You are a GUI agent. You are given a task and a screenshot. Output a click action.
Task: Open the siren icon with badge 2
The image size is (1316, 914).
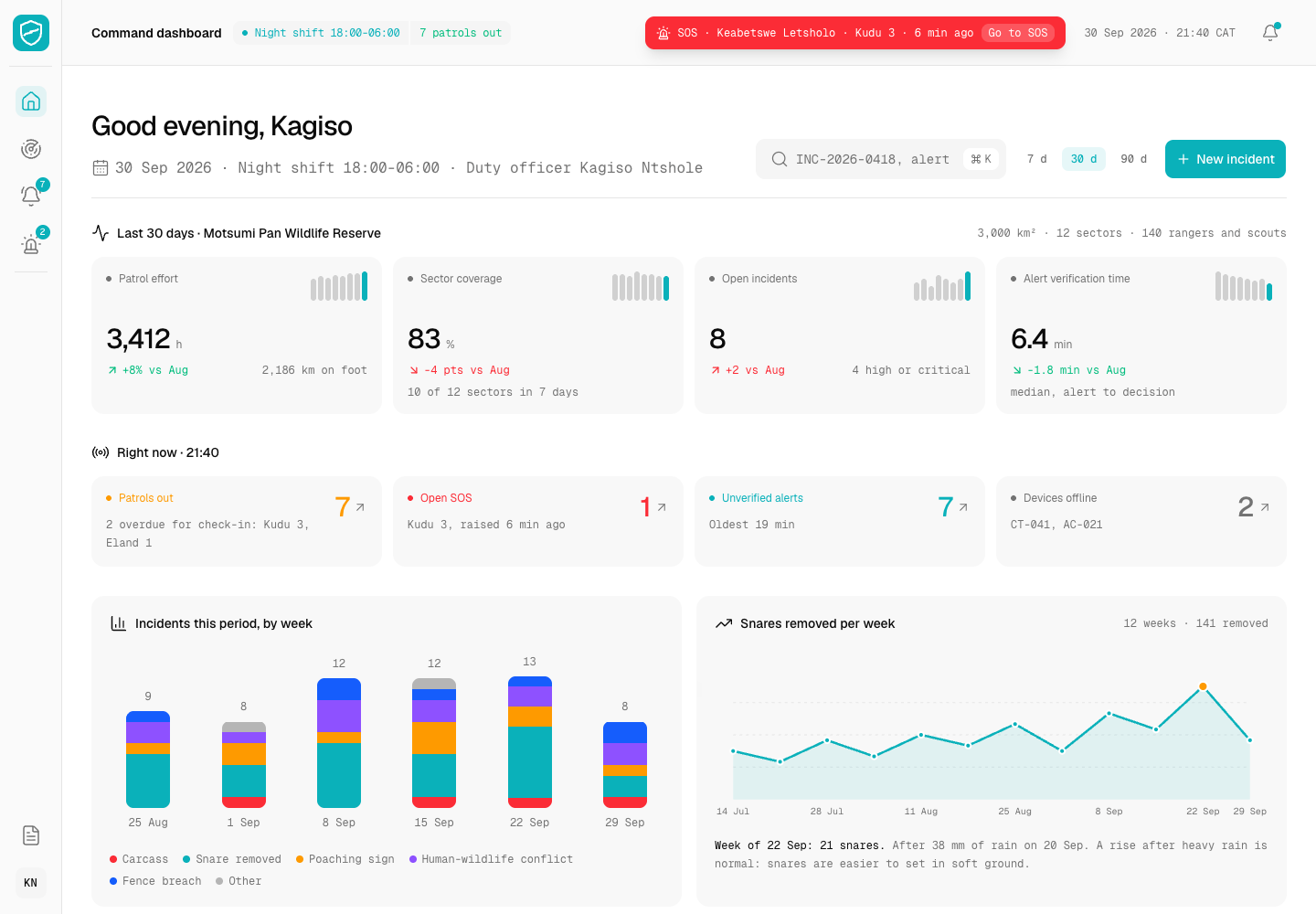point(31,243)
